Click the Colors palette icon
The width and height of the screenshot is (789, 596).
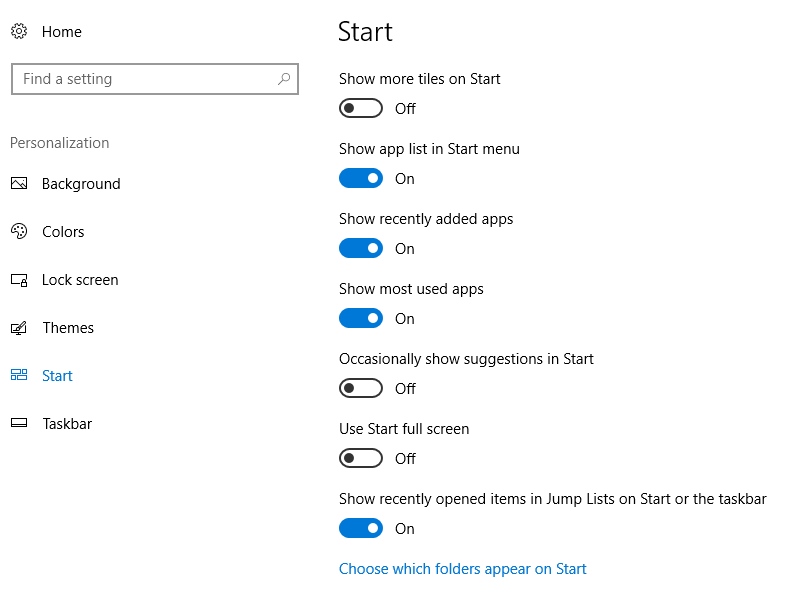coord(19,231)
